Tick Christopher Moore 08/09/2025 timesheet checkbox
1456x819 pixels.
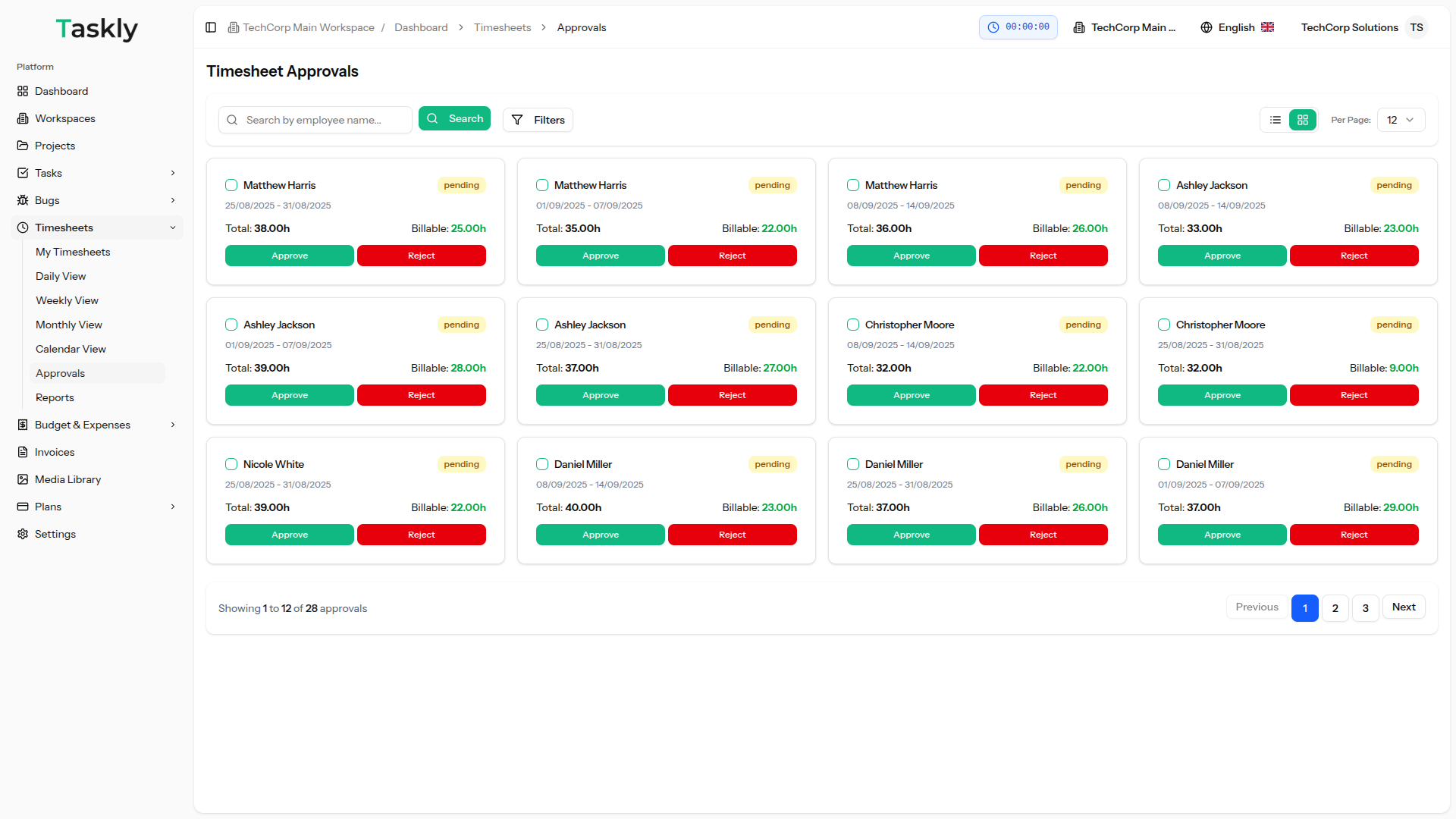tap(853, 325)
